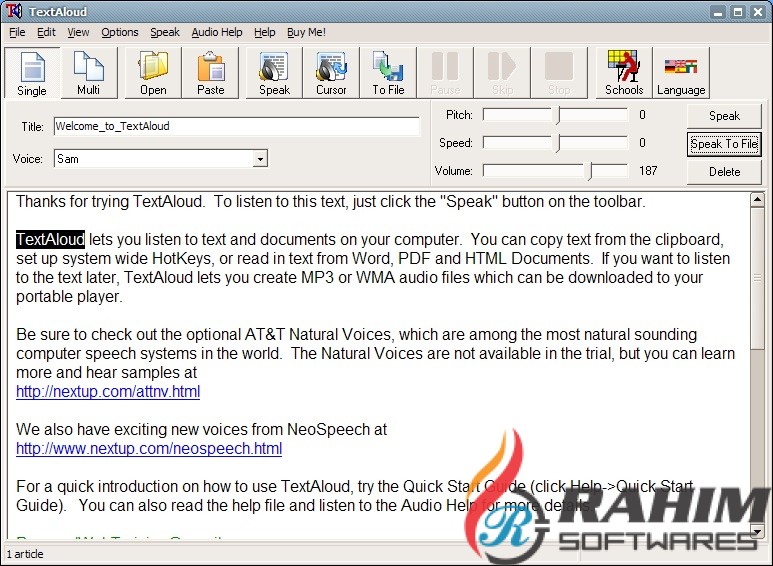Image resolution: width=773 pixels, height=566 pixels.
Task: Speak from Cursor toolbar icon
Action: point(331,73)
